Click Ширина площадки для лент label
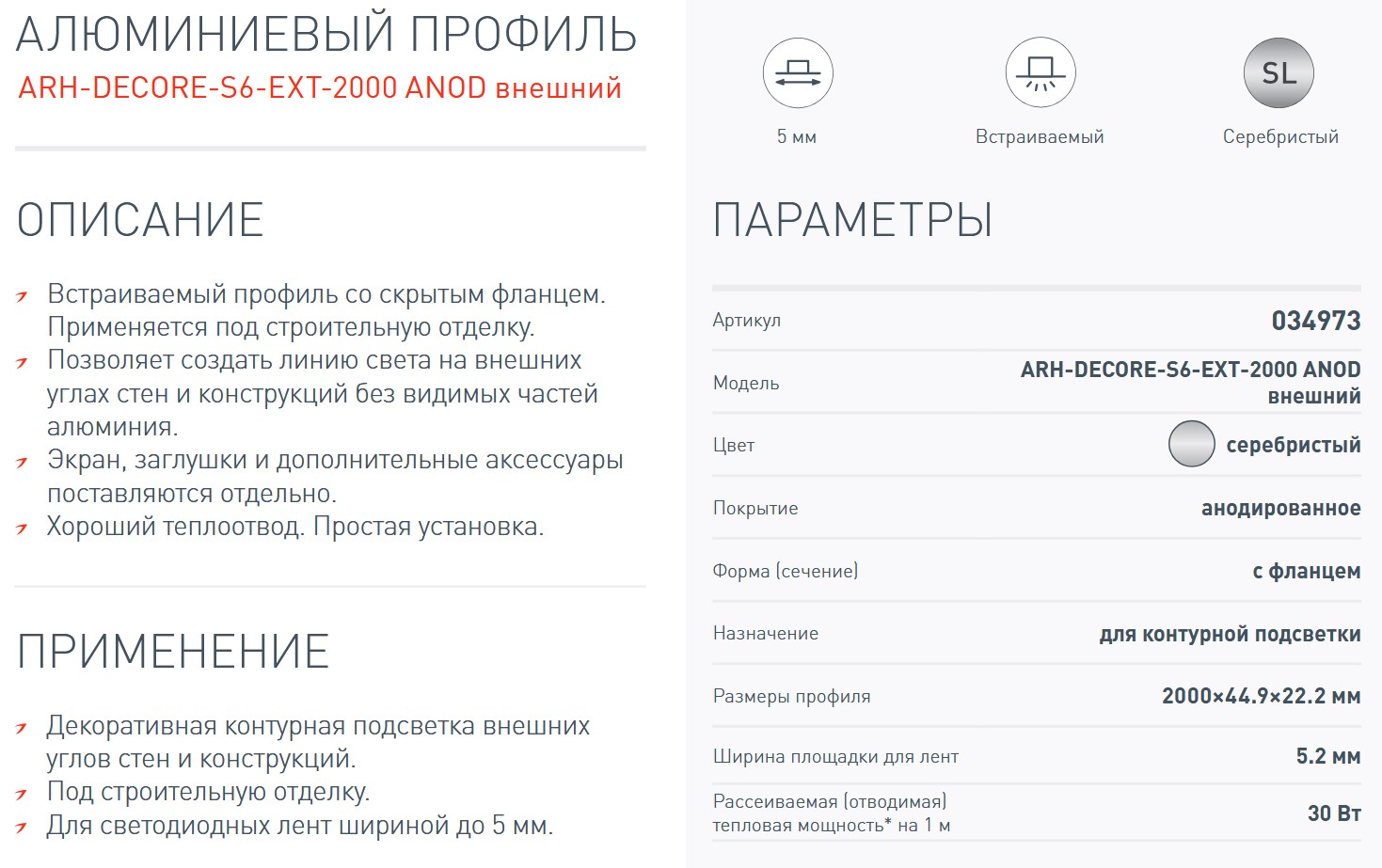1382x868 pixels. (835, 757)
